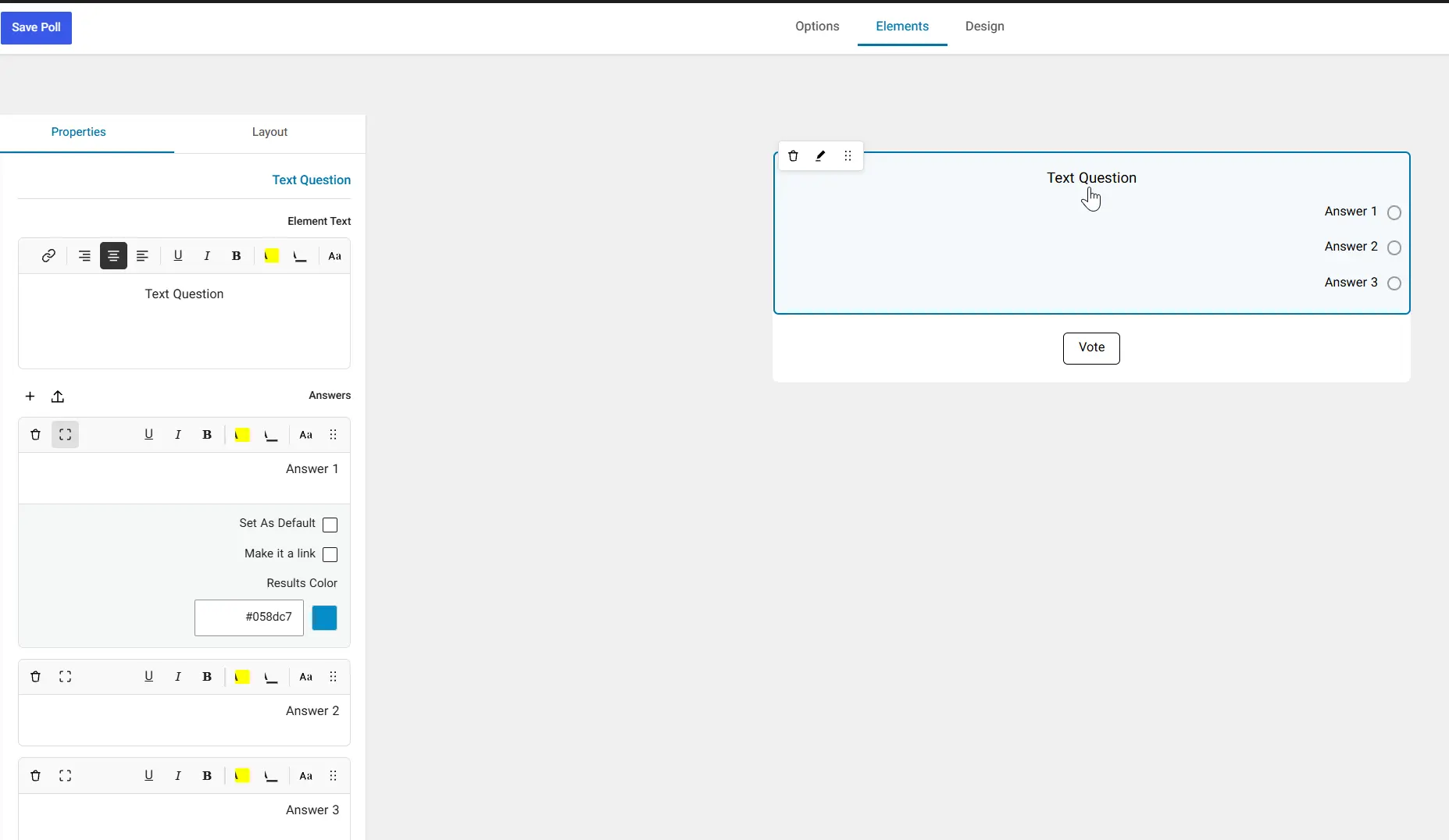The width and height of the screenshot is (1449, 840).
Task: Italicize the Element Text
Action: pos(207,256)
